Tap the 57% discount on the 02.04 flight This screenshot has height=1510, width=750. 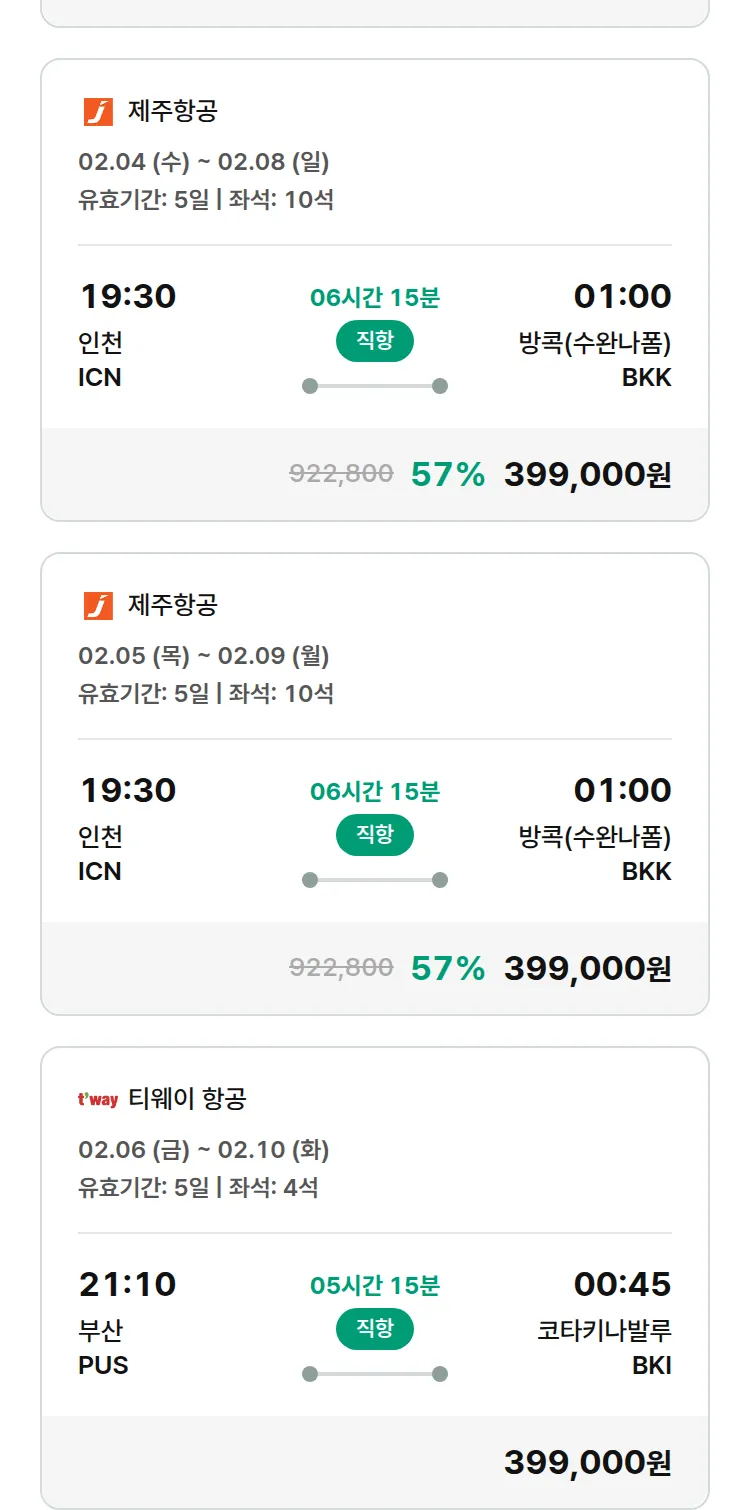tap(448, 474)
